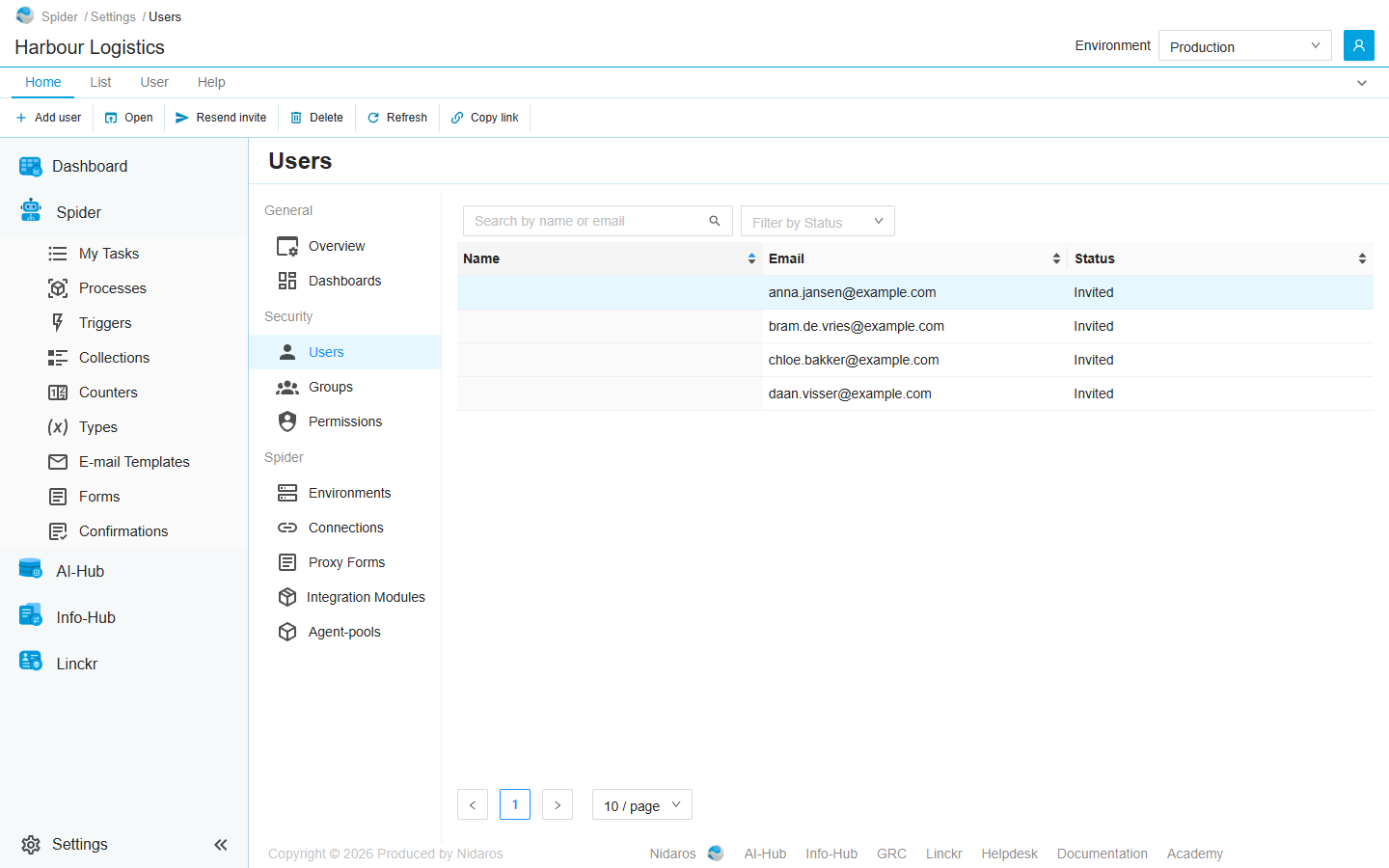Open Agent-pools settings

click(x=345, y=632)
